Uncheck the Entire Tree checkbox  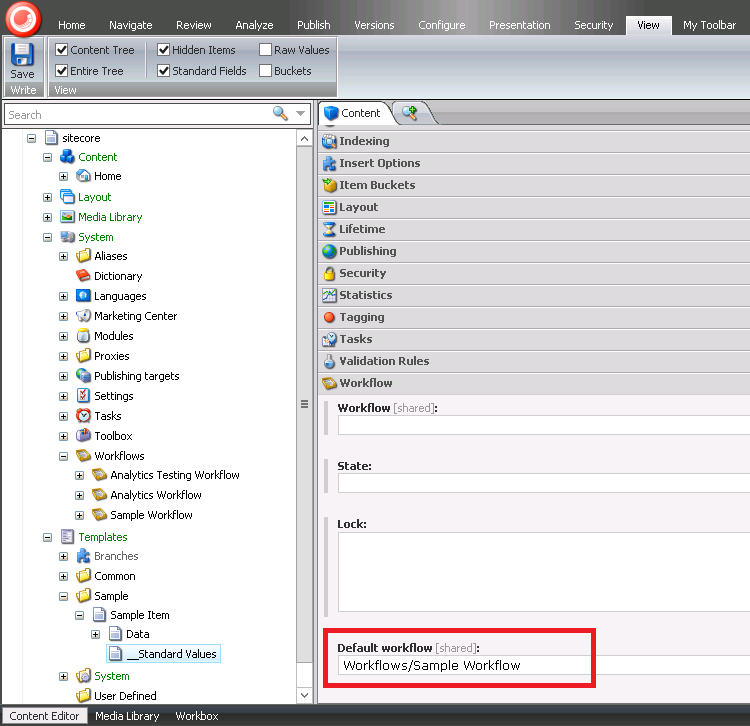pos(61,70)
